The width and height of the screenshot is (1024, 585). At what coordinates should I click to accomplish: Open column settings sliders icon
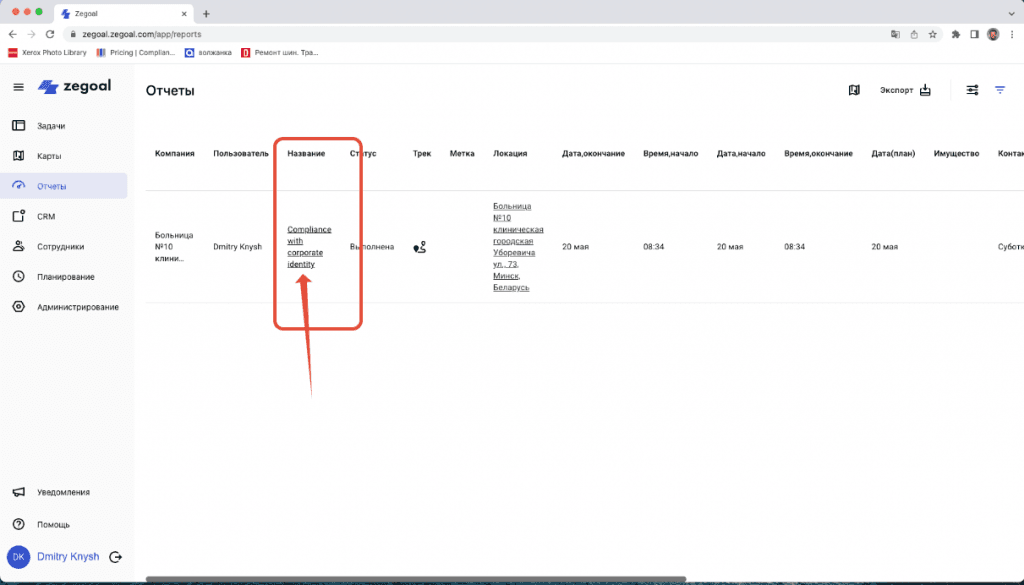coord(972,90)
